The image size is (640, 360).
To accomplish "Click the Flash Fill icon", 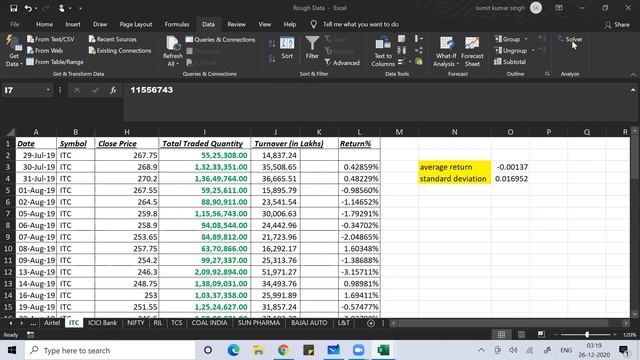I will (x=402, y=39).
